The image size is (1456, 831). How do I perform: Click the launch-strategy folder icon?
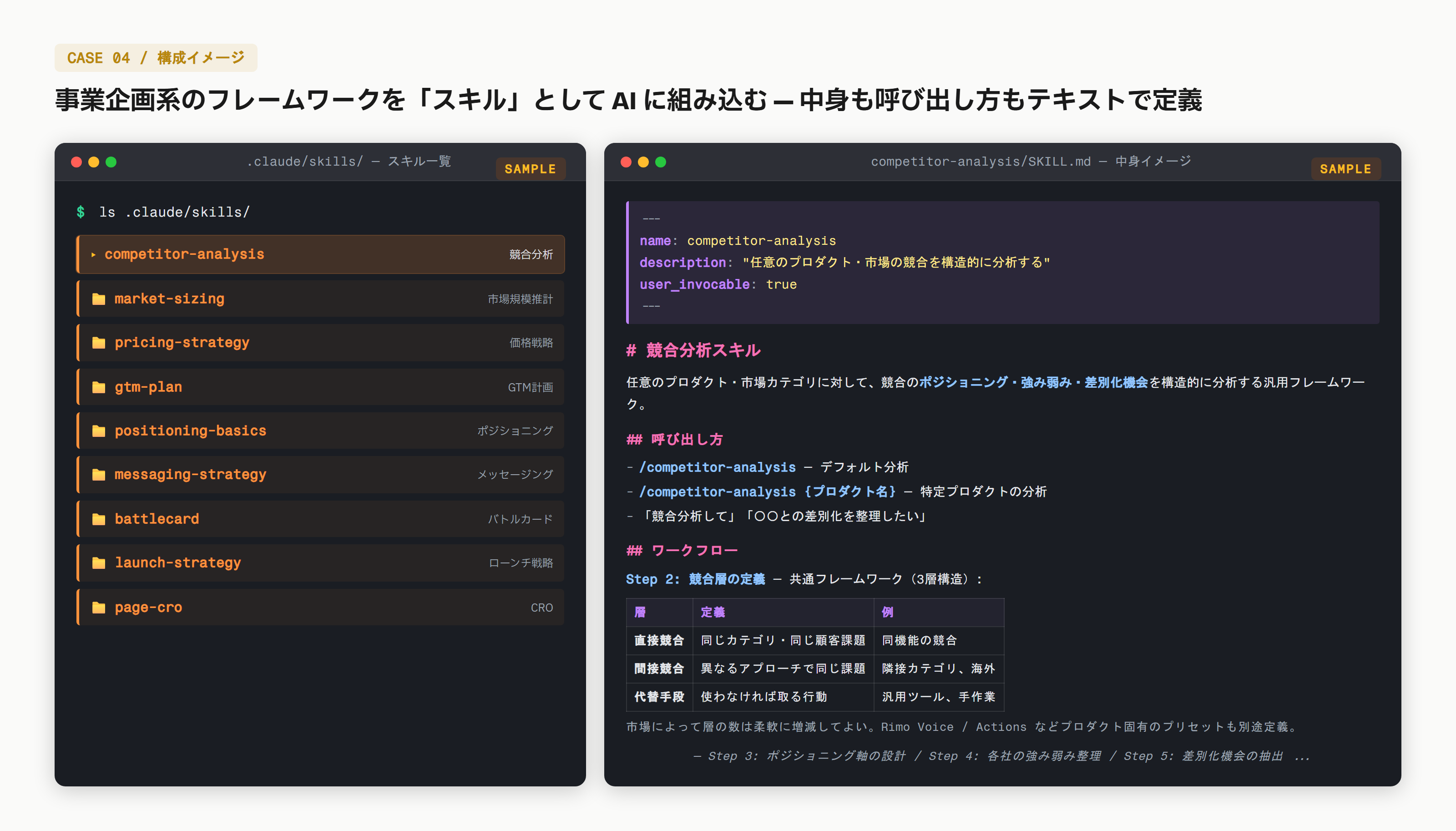tap(99, 563)
